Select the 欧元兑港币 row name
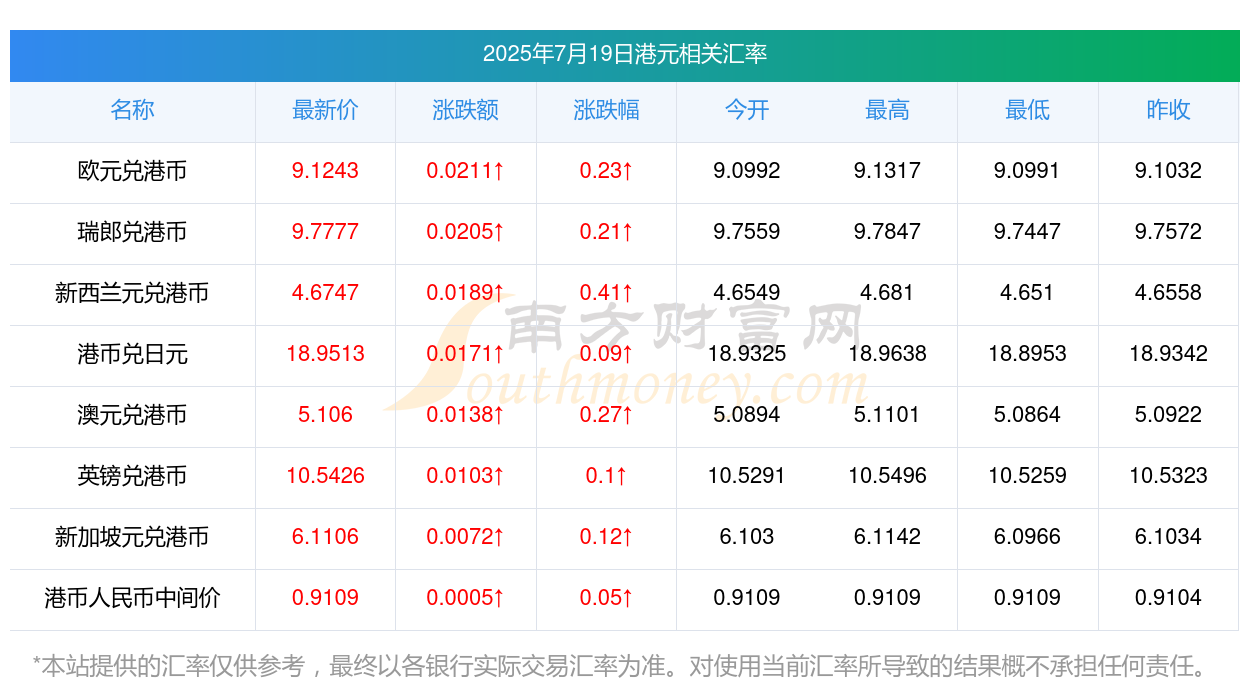This screenshot has width=1250, height=698. (132, 171)
